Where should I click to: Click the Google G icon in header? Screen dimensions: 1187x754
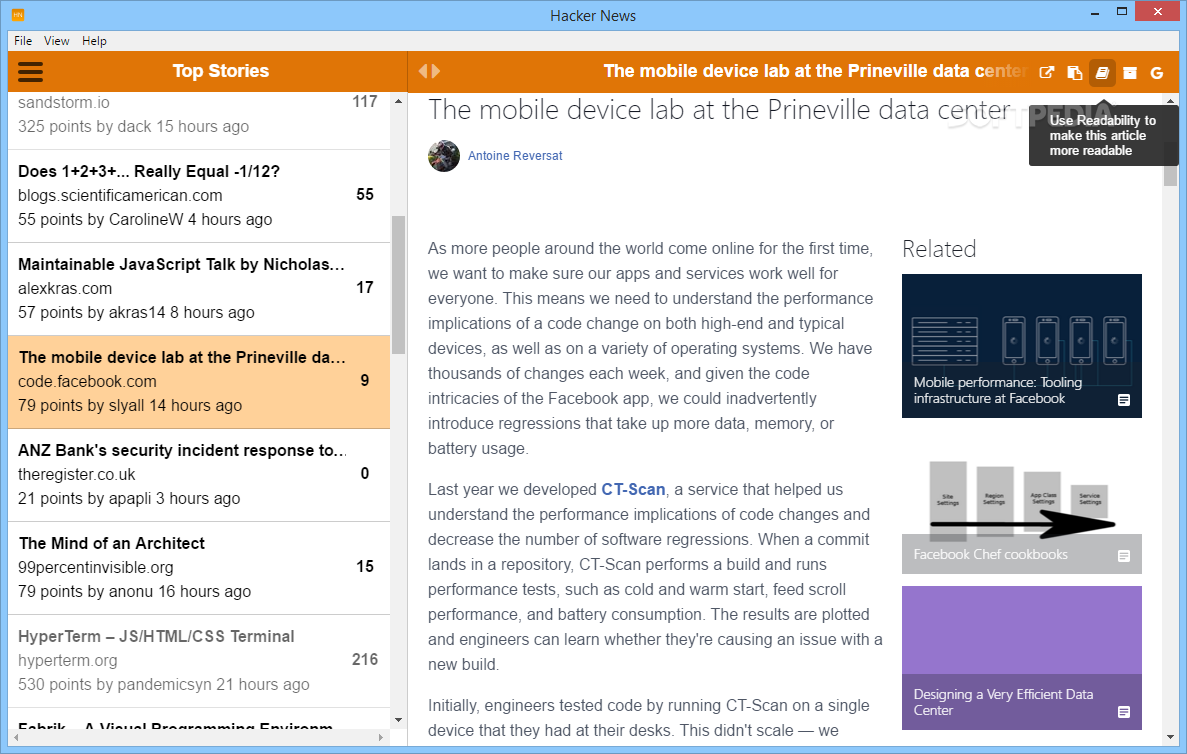pos(1157,73)
